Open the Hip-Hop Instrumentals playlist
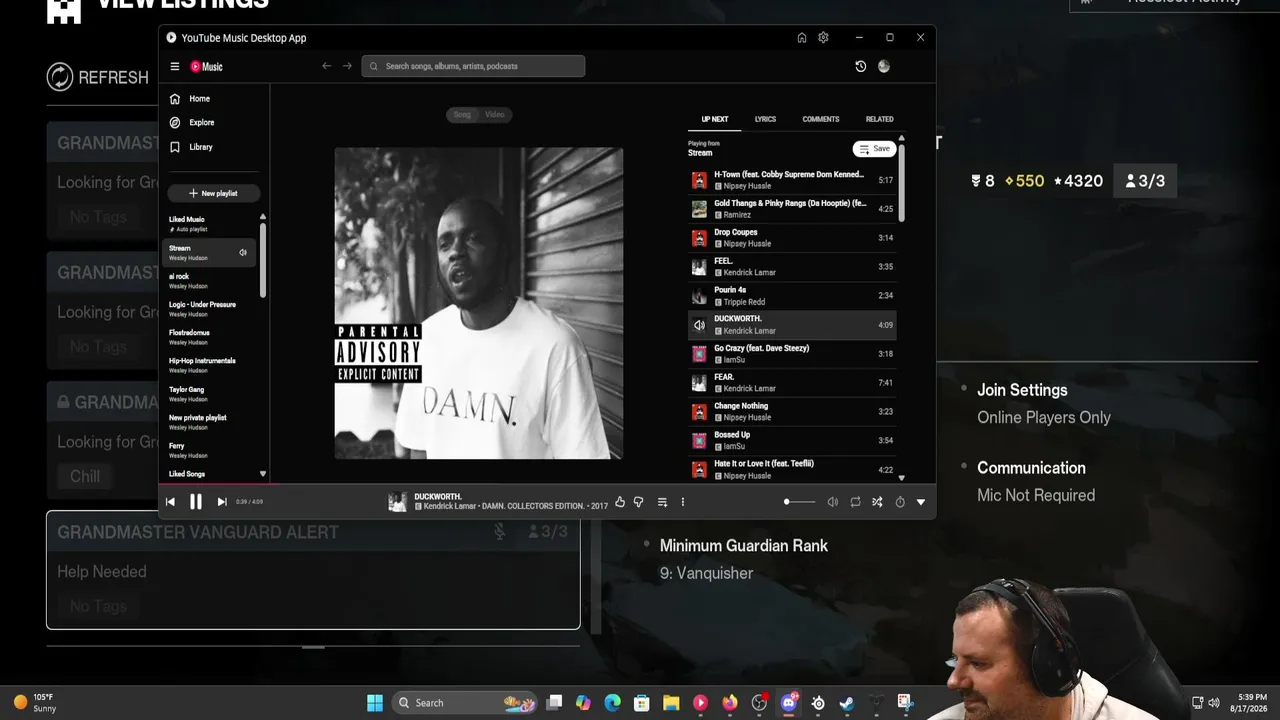1280x720 pixels. point(210,365)
